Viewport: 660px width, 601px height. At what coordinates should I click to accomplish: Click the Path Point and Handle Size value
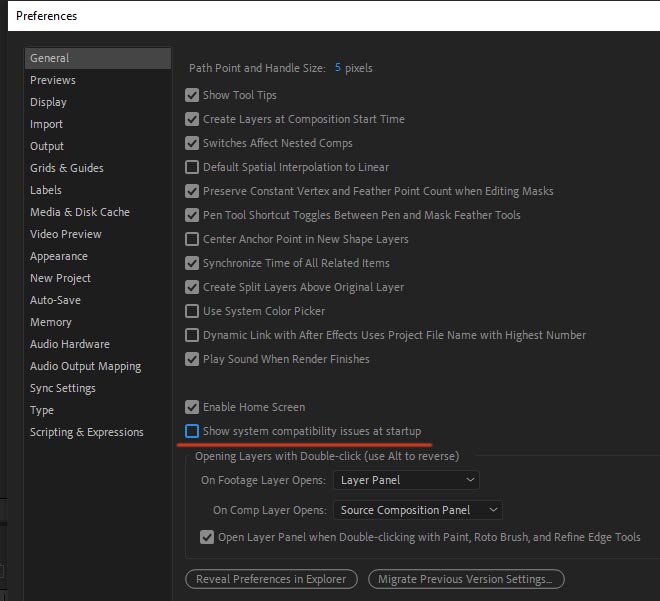coord(338,68)
